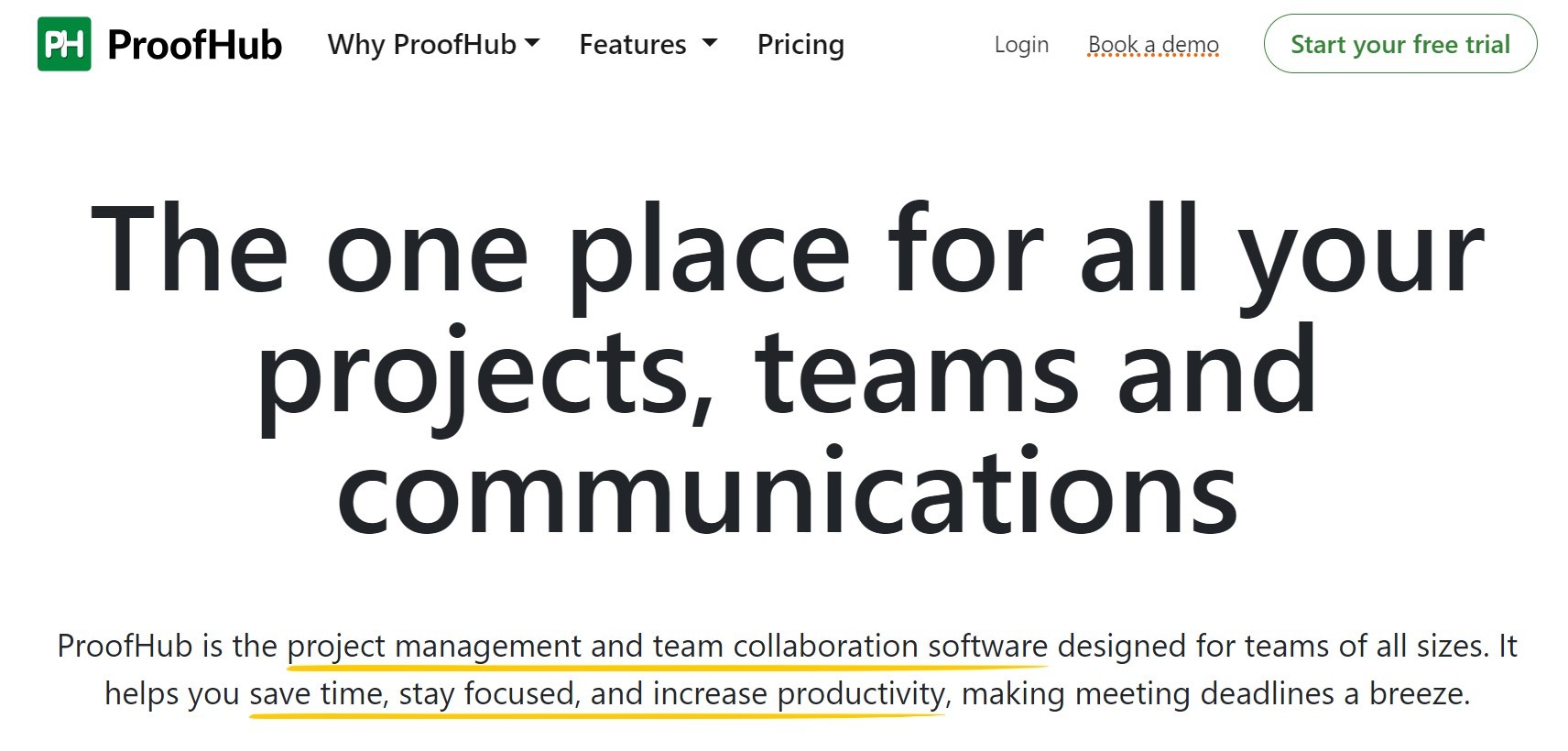Viewport: 1568px width, 751px height.
Task: Go to the Pricing page
Action: 800,44
